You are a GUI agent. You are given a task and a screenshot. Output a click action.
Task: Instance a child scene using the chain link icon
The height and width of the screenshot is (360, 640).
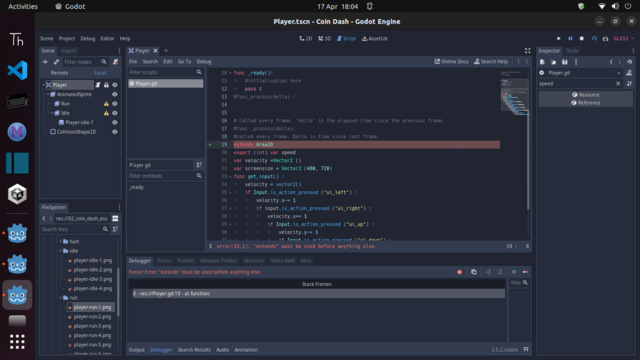[56, 62]
